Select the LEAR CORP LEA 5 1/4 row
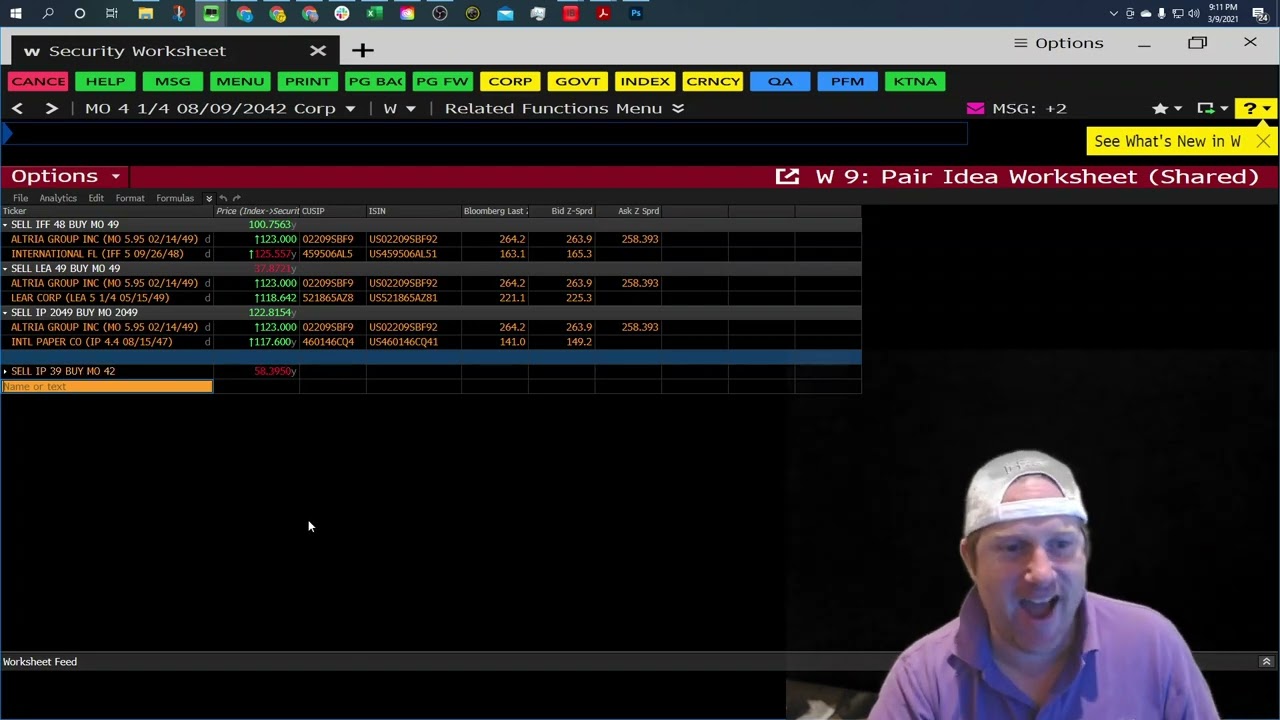This screenshot has height=720, width=1280. pyautogui.click(x=430, y=298)
